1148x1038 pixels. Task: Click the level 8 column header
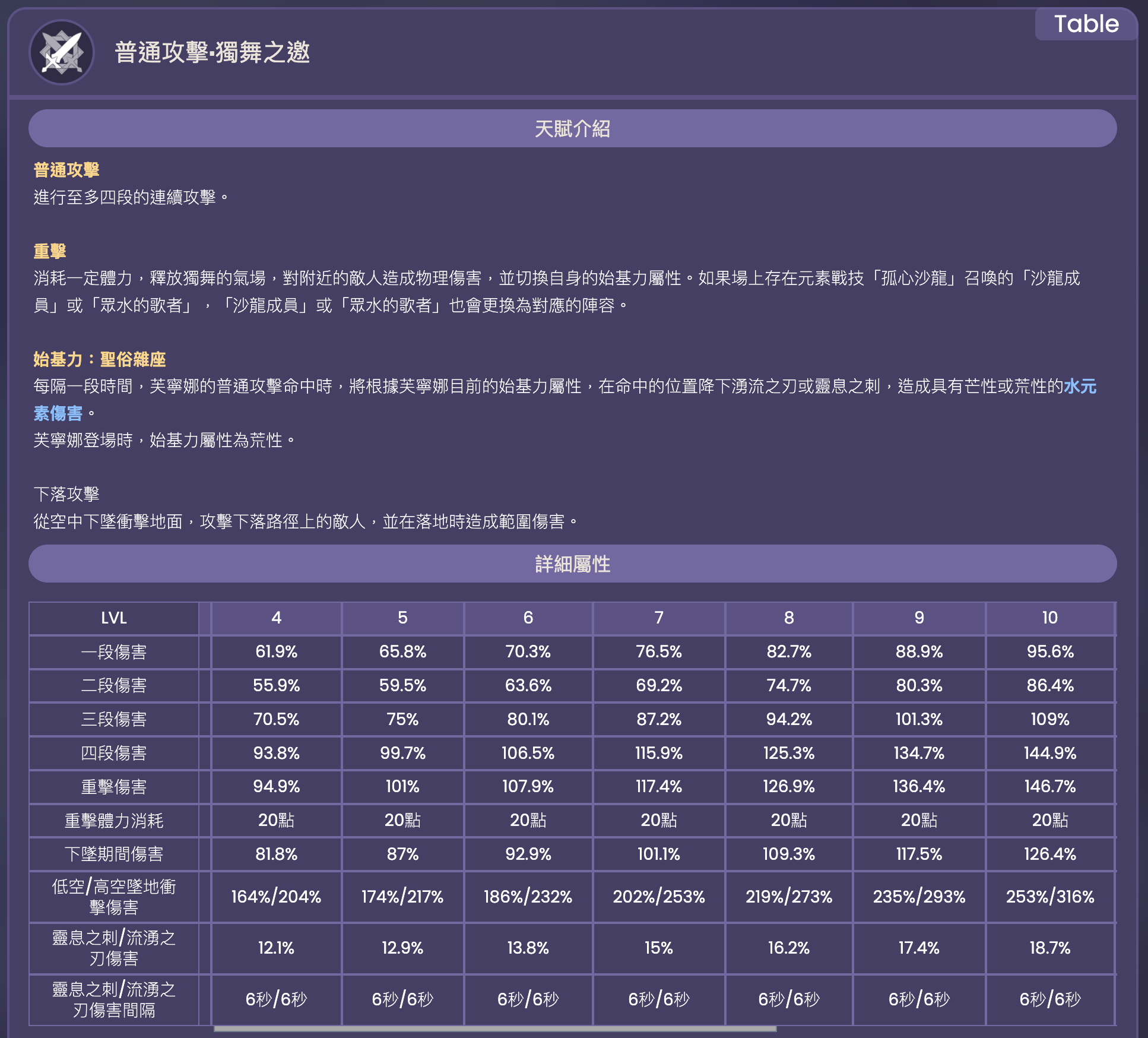789,618
